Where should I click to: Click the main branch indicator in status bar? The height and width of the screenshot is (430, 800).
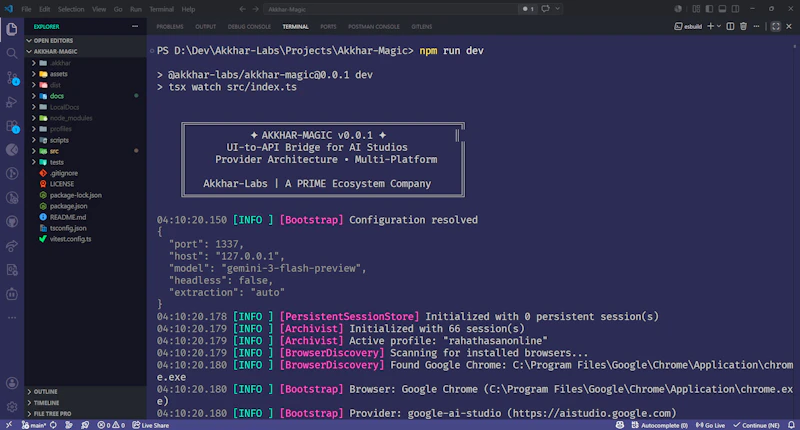click(34, 425)
